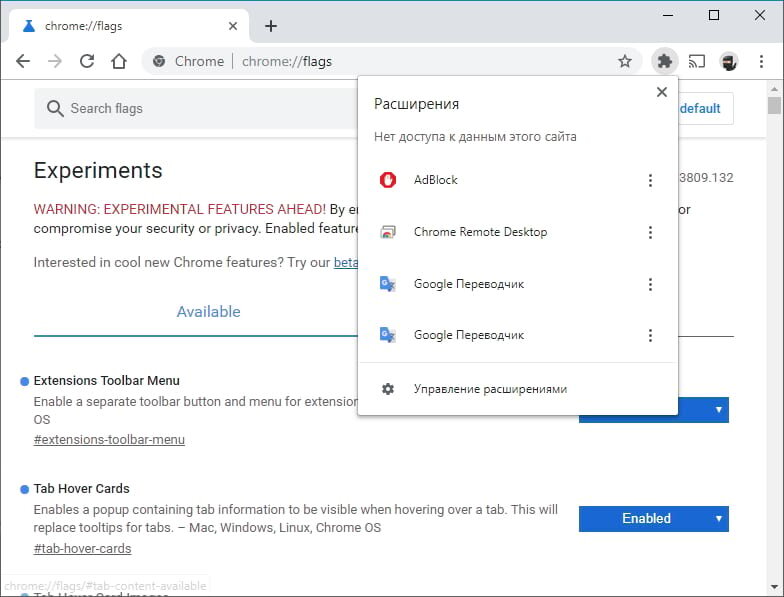Open the Cast media icon
Image resolution: width=784 pixels, height=597 pixels.
(x=696, y=62)
